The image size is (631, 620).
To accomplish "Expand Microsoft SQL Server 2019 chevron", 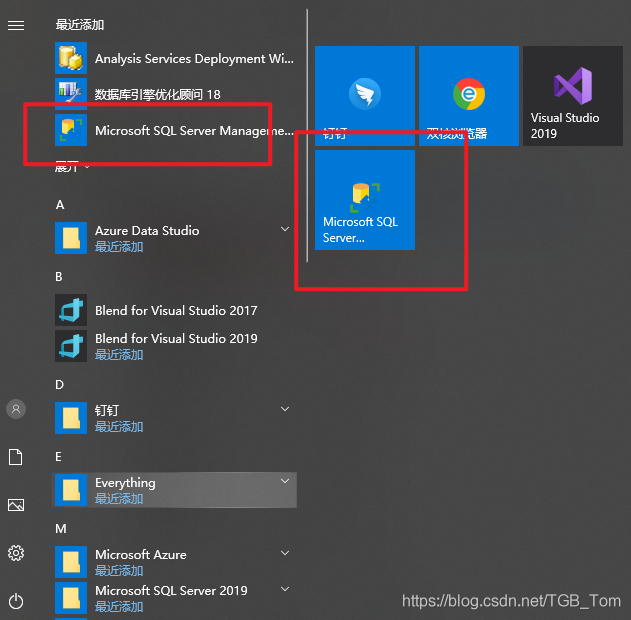I will [x=285, y=589].
